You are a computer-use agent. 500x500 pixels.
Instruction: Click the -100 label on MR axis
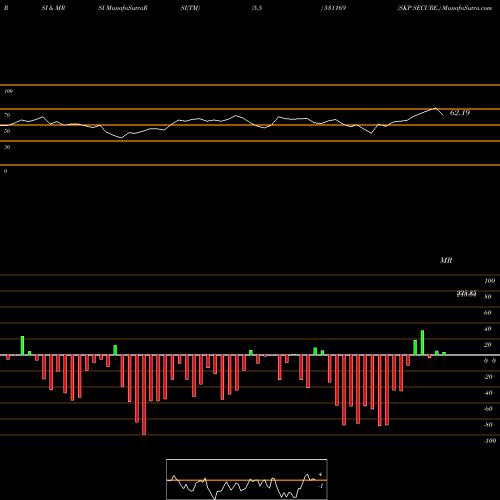point(490,441)
